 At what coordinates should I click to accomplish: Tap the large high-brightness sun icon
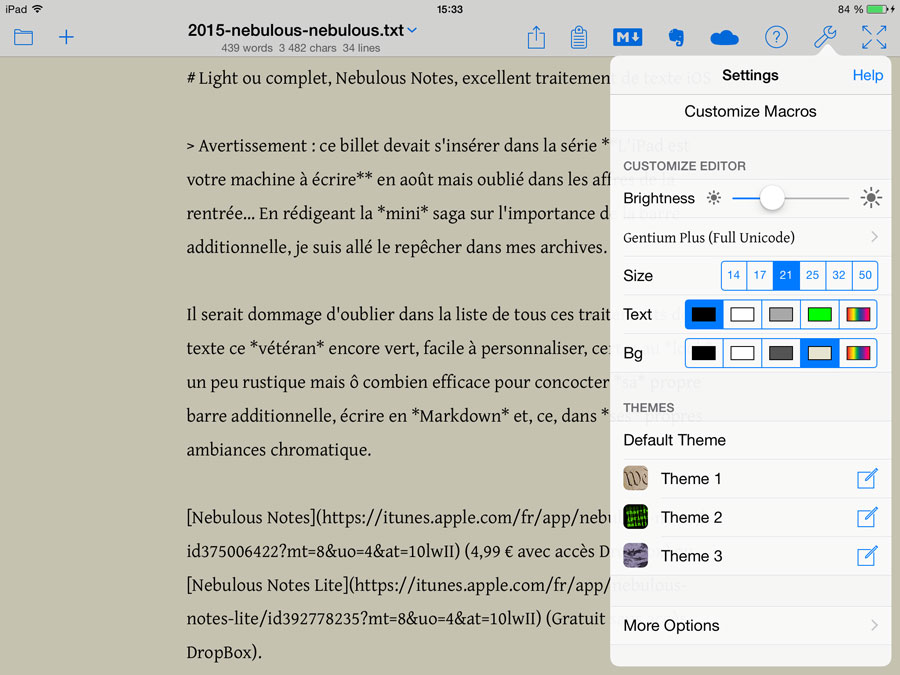tap(871, 198)
